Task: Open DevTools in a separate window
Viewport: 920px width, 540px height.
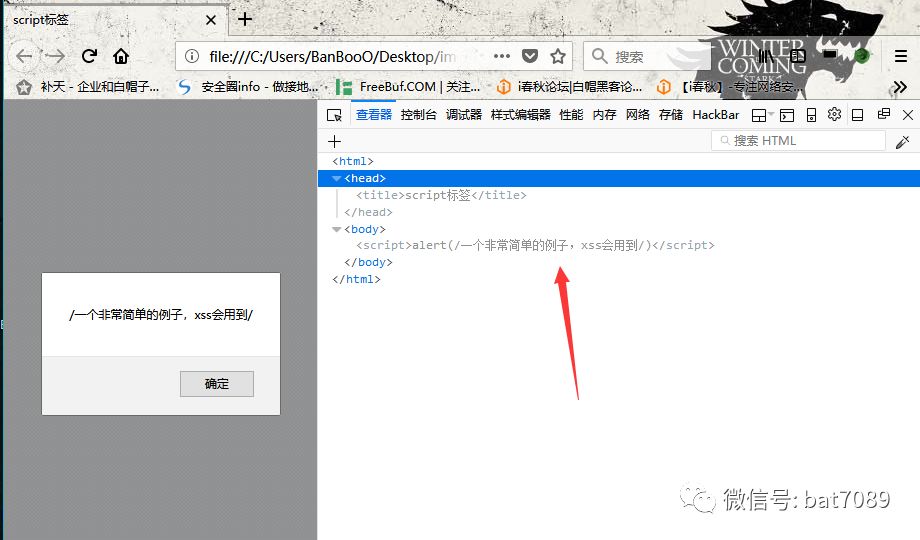Action: [884, 114]
